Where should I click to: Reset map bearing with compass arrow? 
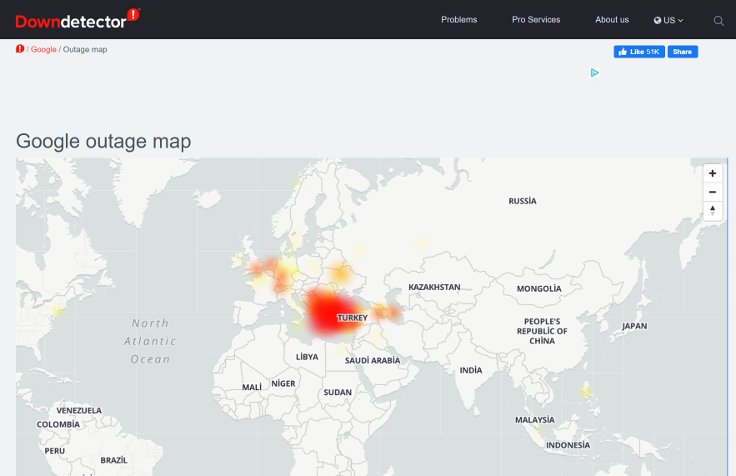713,211
